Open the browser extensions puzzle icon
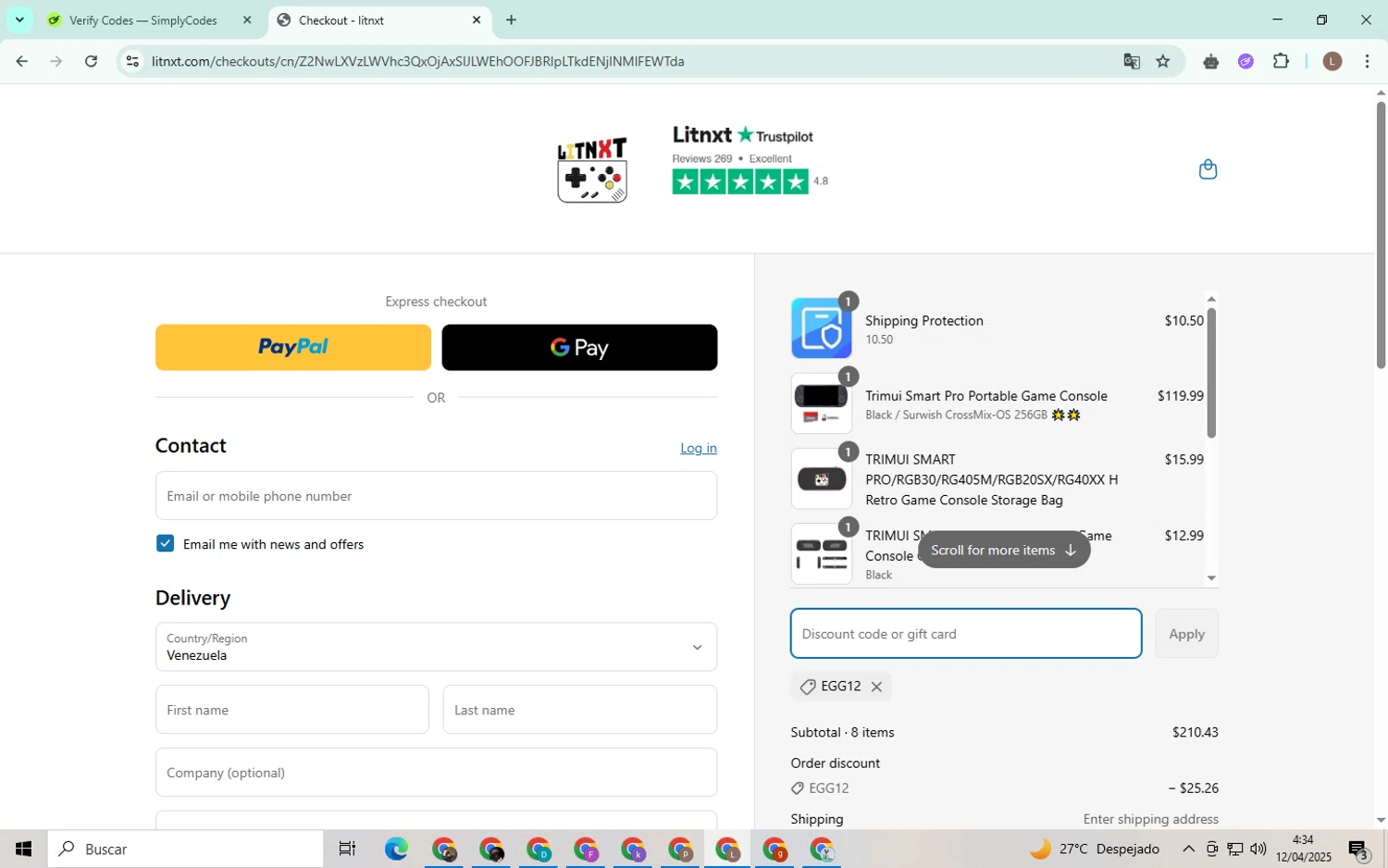Image resolution: width=1388 pixels, height=868 pixels. click(x=1281, y=61)
